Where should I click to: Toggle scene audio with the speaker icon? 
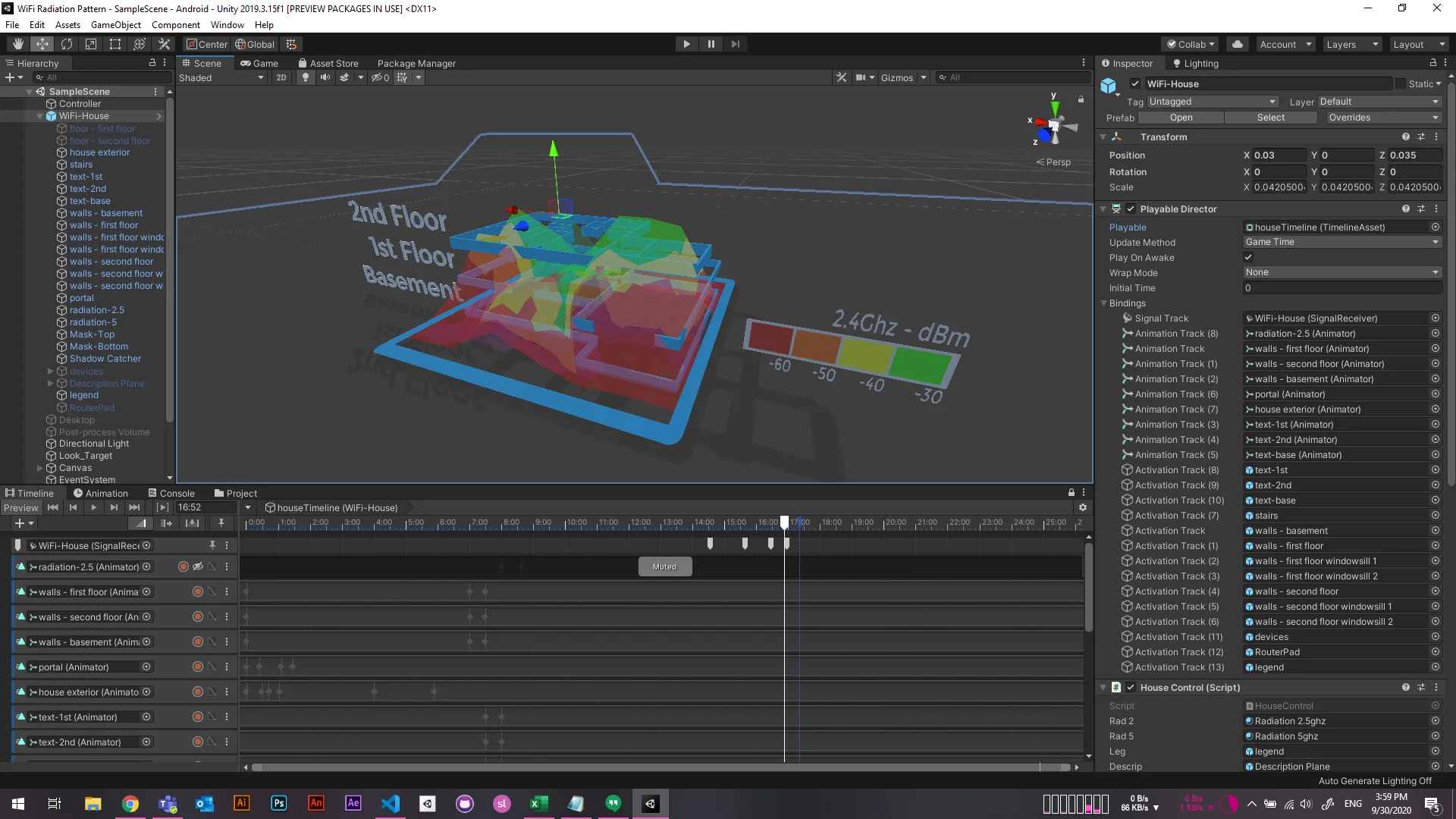(325, 77)
